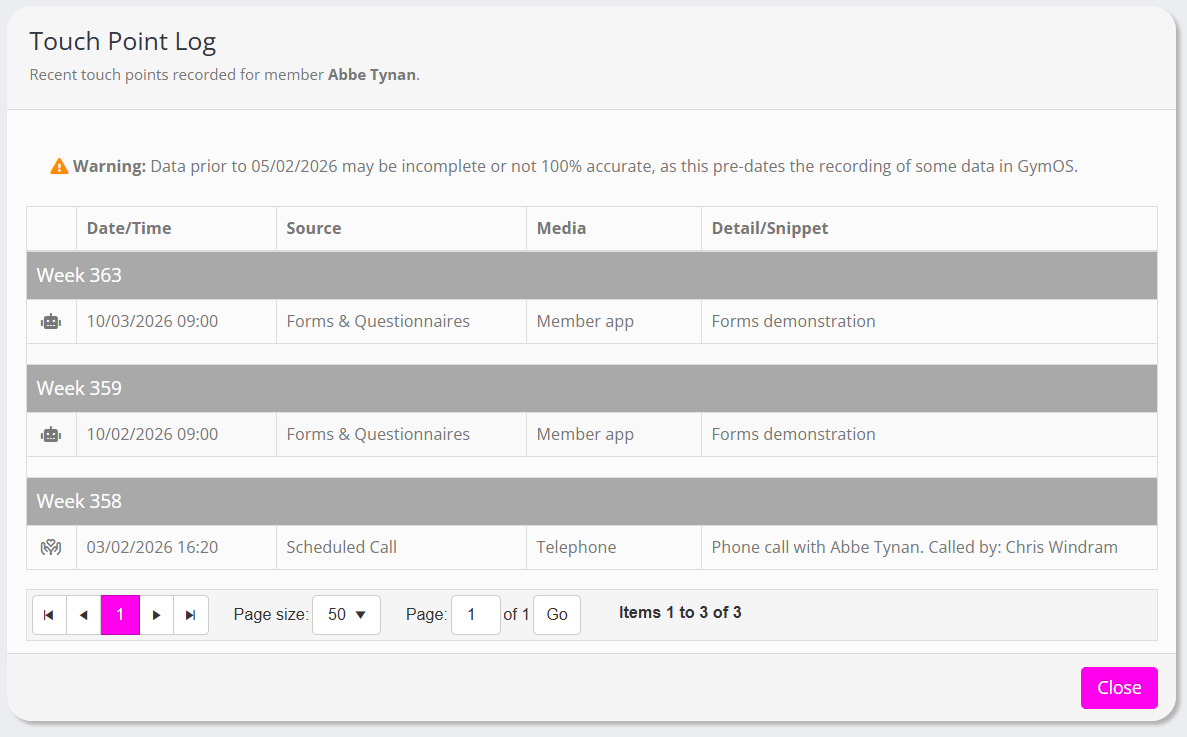Go to first page of results
The image size is (1187, 737).
(49, 615)
